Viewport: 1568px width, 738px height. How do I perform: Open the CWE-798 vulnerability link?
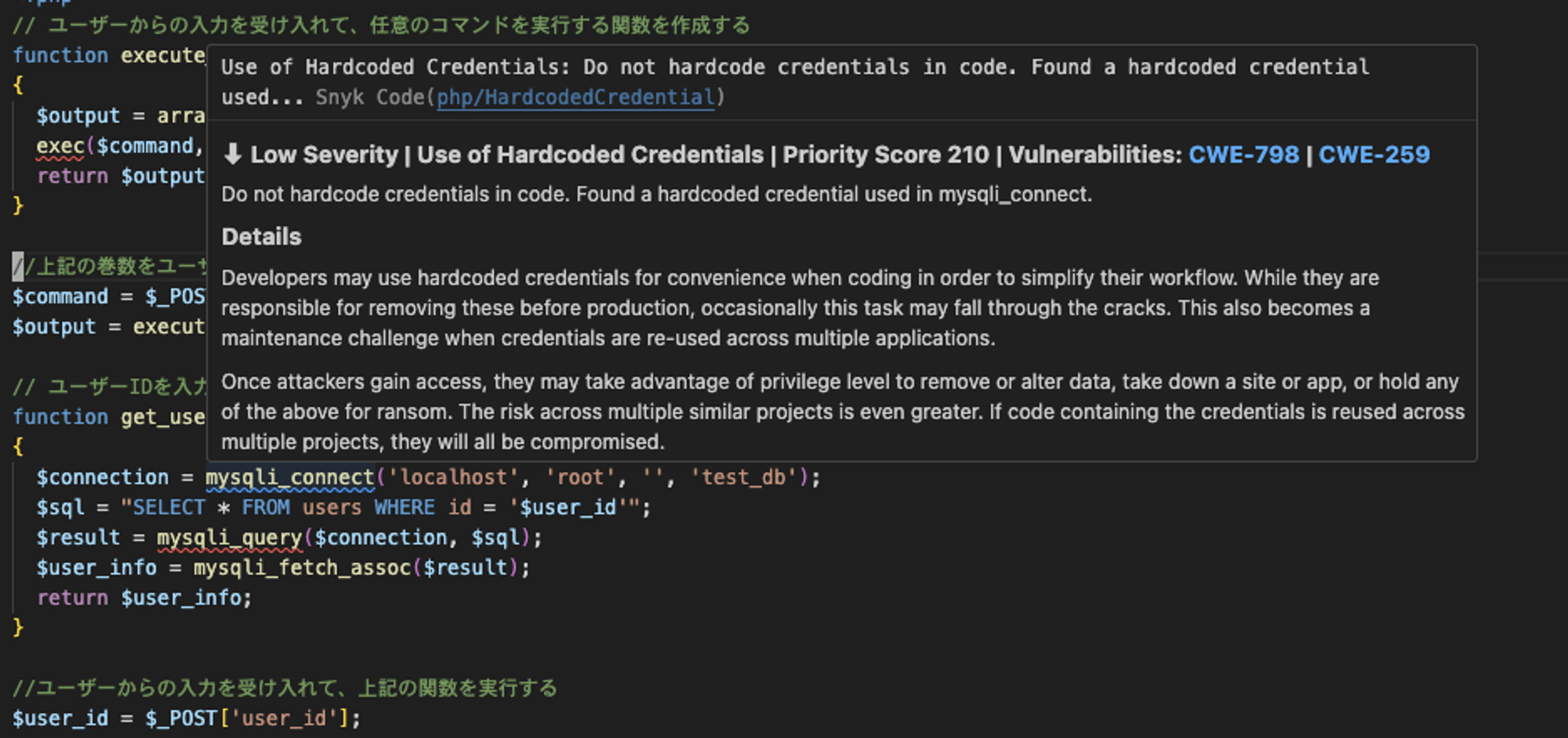[1243, 155]
